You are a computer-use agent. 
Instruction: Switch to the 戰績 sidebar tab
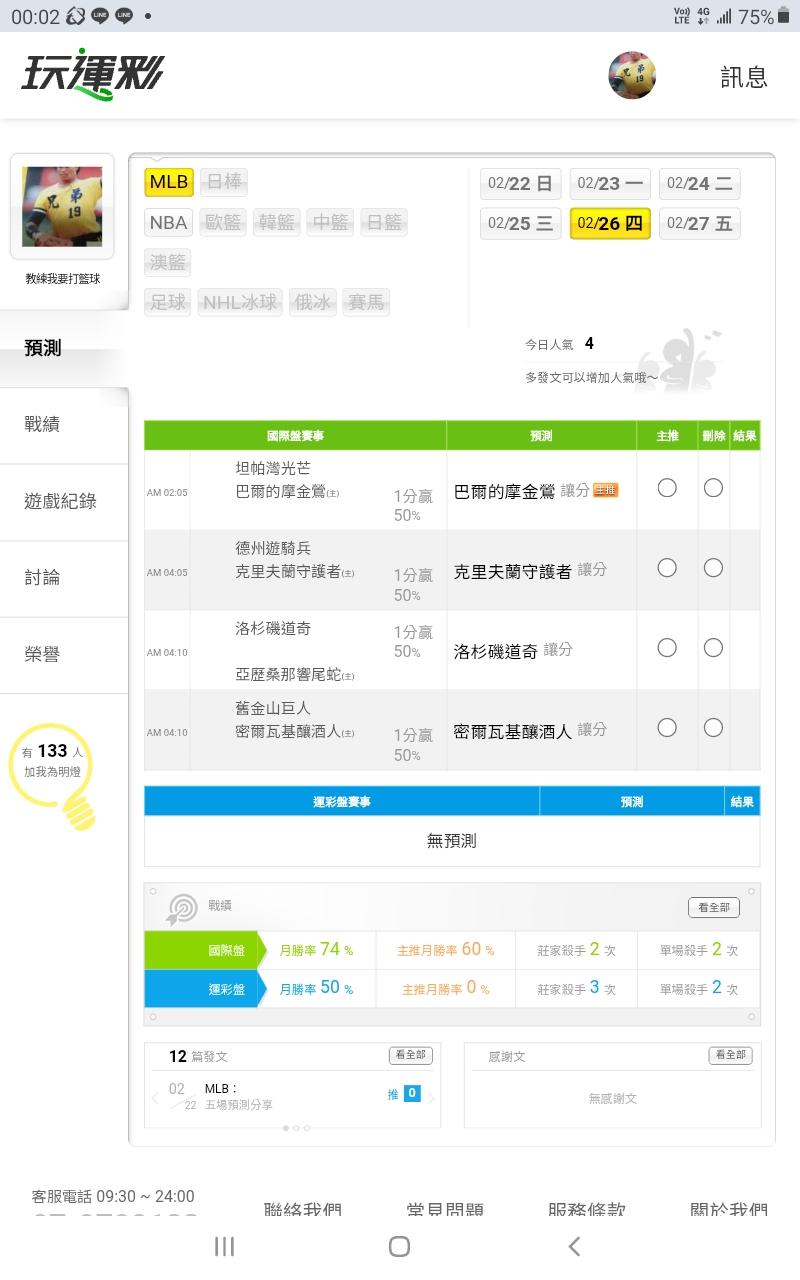[42, 424]
